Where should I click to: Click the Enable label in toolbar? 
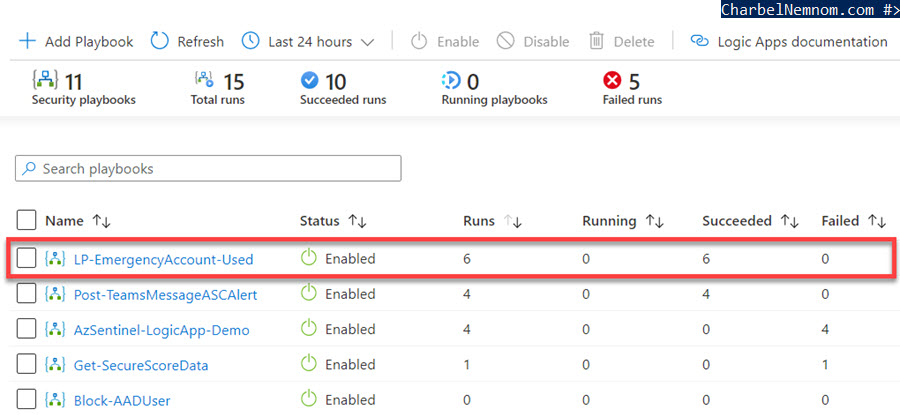click(458, 42)
